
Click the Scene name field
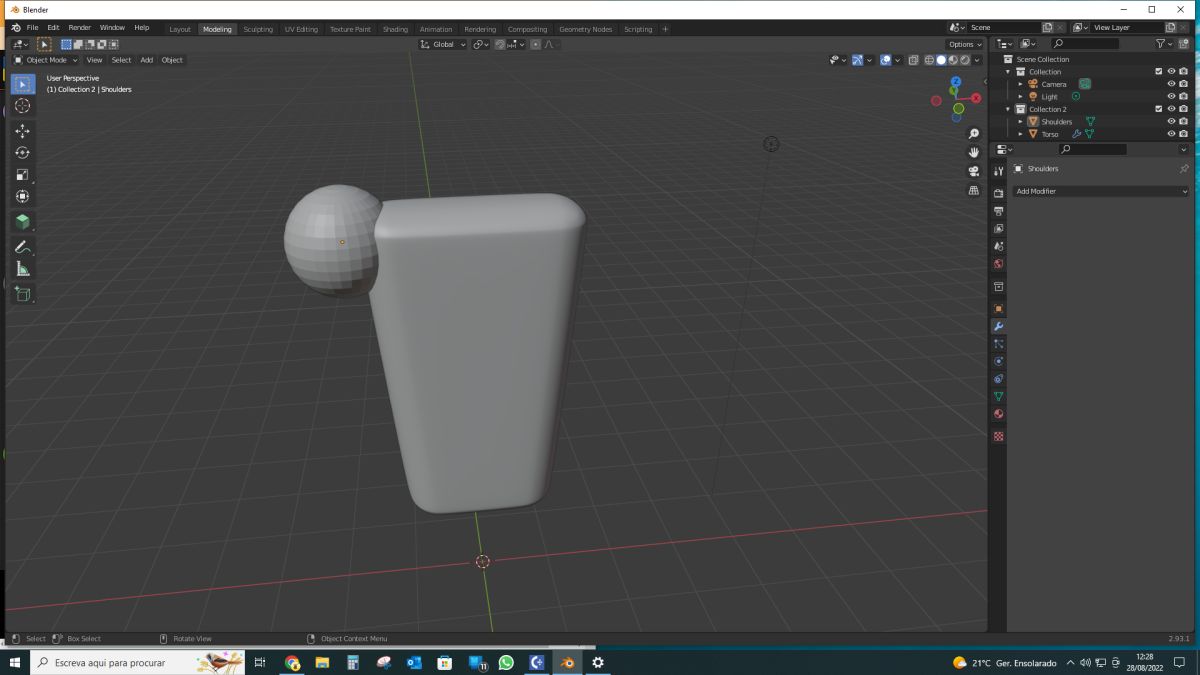tap(1003, 28)
